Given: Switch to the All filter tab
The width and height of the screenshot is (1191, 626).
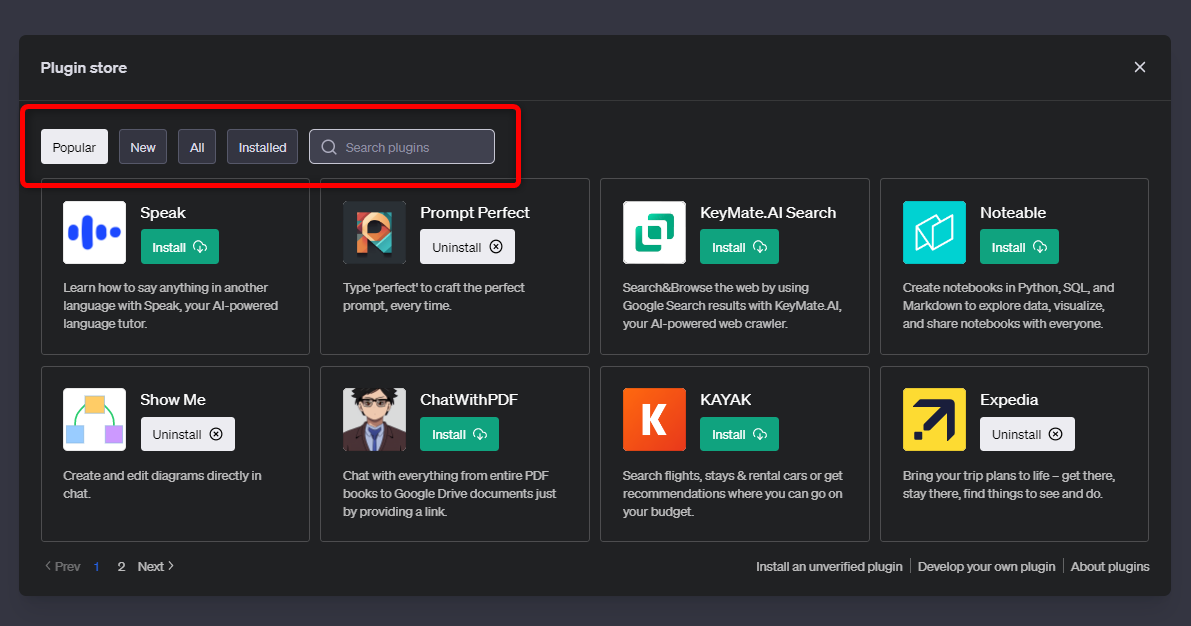Looking at the screenshot, I should pyautogui.click(x=197, y=147).
